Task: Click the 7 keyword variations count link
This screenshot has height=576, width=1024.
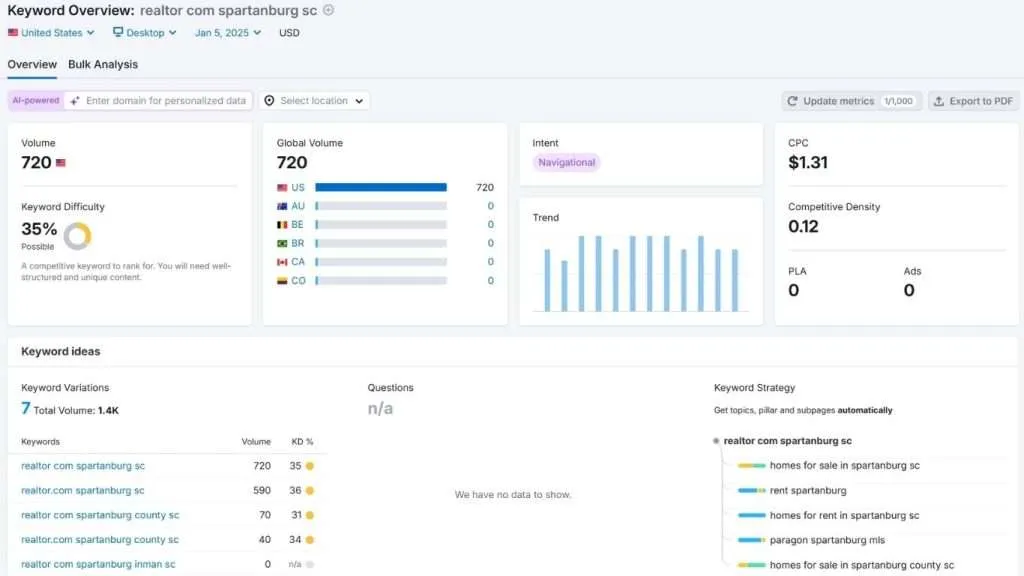Action: click(x=25, y=409)
